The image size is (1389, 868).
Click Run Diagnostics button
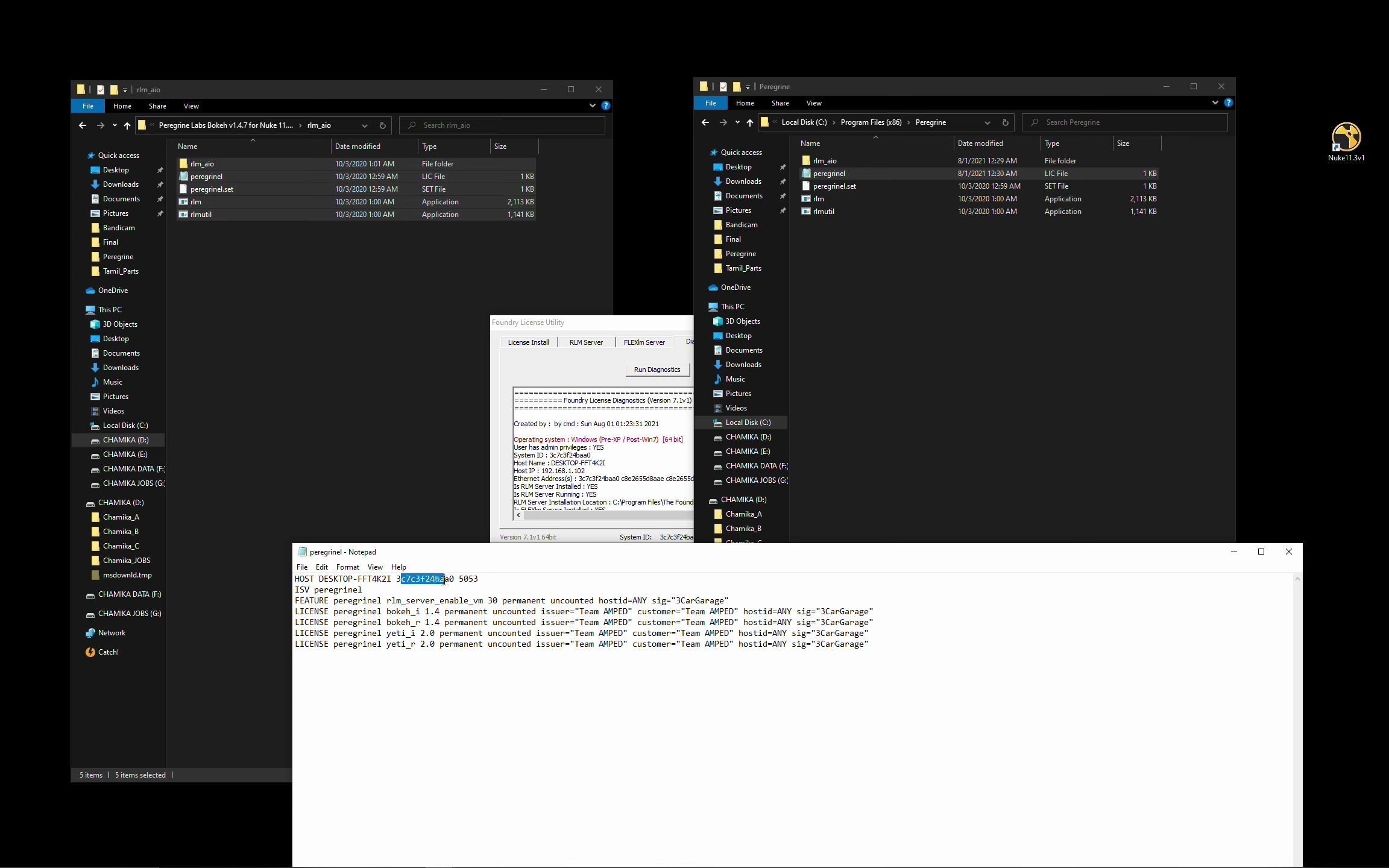(657, 370)
